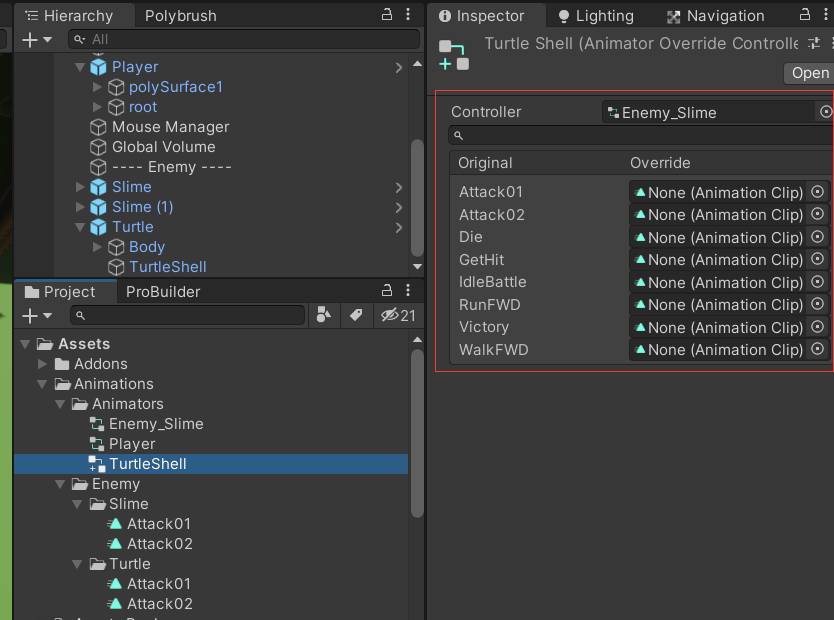Click the Open button in the Inspector
This screenshot has height=620, width=834.
(x=809, y=73)
